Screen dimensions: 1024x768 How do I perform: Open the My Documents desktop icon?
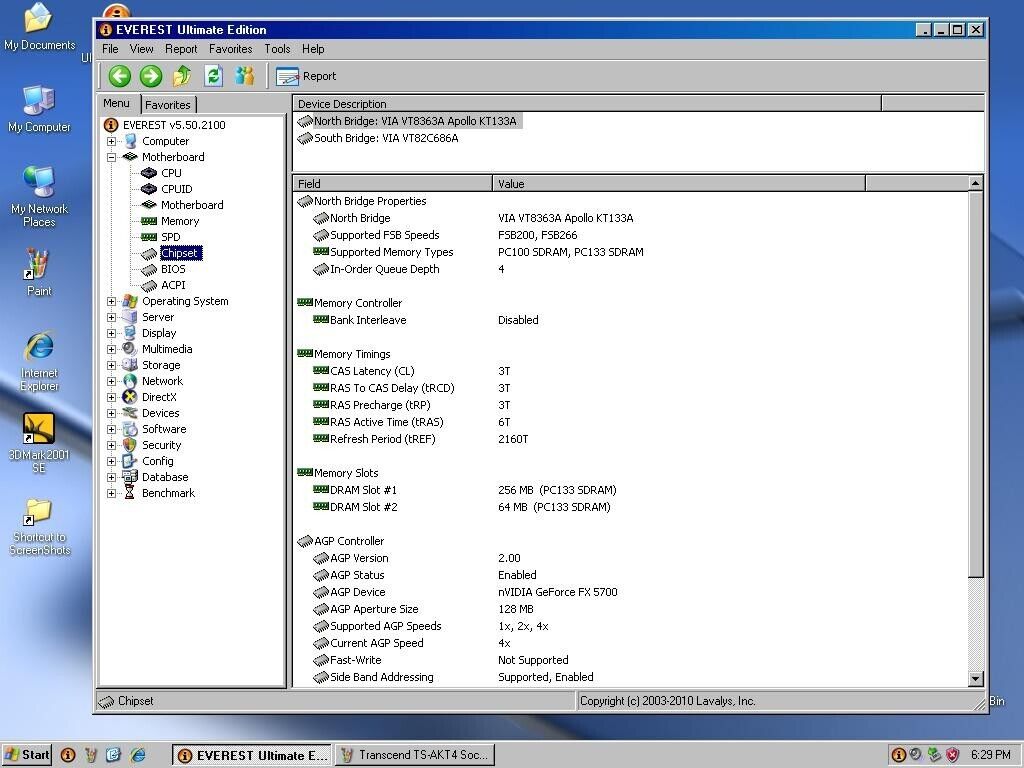[x=39, y=27]
